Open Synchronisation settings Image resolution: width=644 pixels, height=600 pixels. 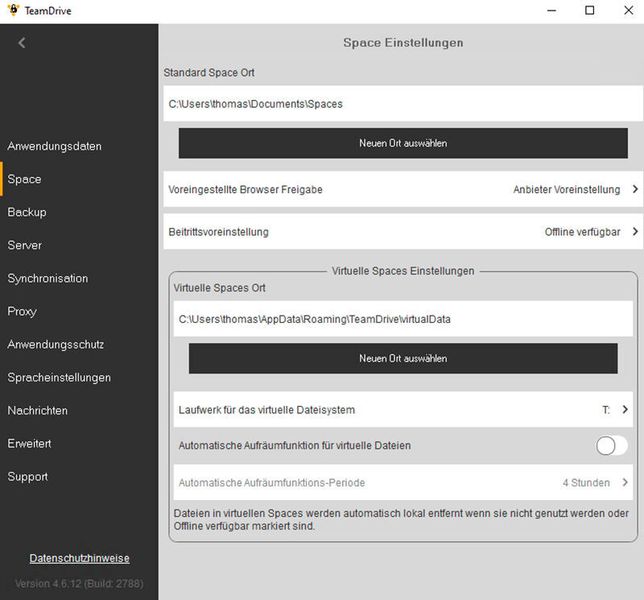[48, 278]
